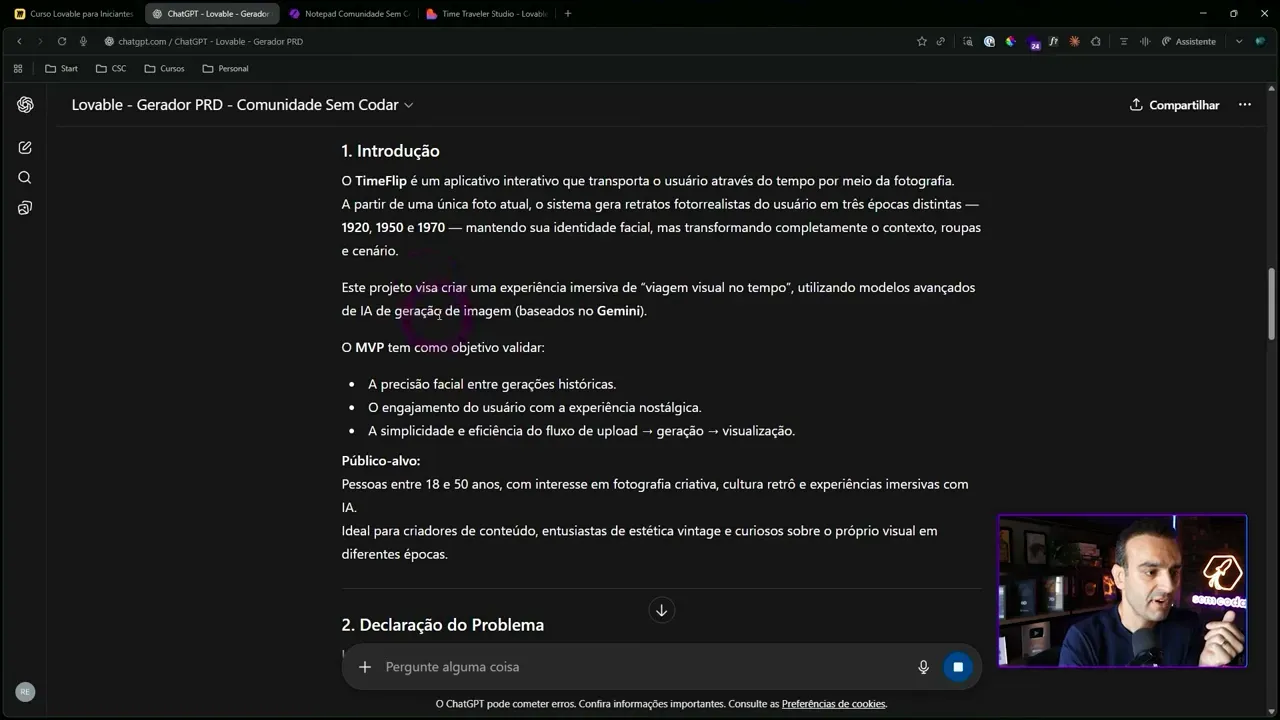
Task: Click the microphone icon in the message bar
Action: pyautogui.click(x=922, y=667)
